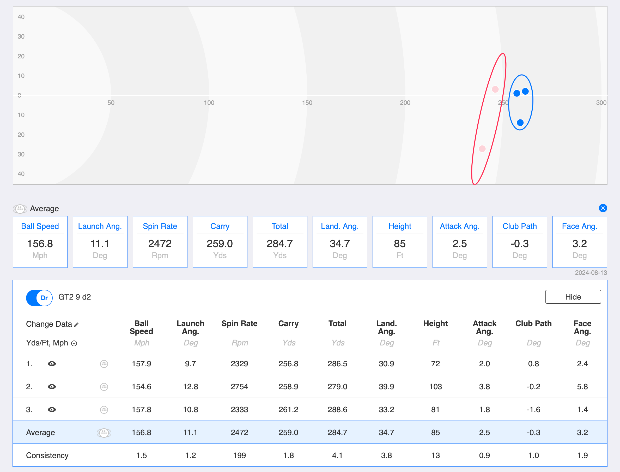Open the Club Path summary card
Image resolution: width=620 pixels, height=472 pixels.
tap(519, 241)
